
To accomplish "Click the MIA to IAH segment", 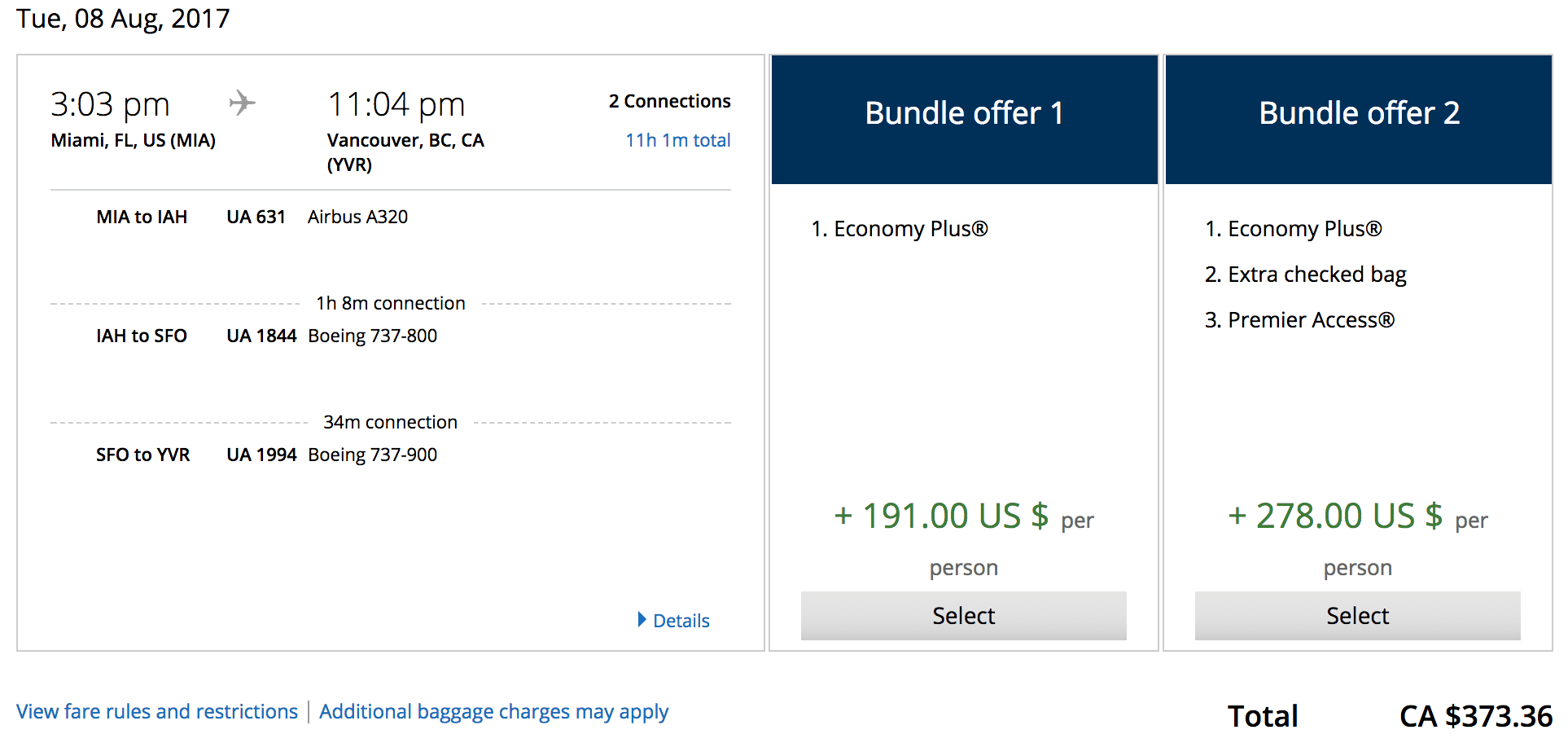I will click(142, 217).
